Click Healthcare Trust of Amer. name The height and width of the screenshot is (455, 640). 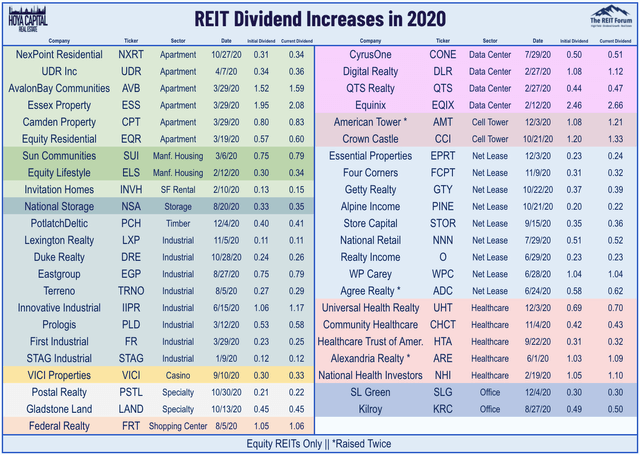pos(370,342)
